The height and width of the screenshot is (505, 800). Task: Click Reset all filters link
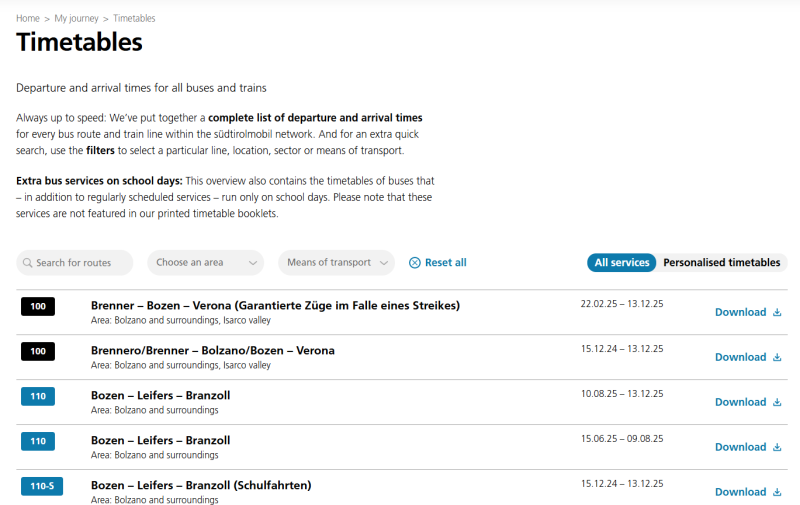coord(445,263)
